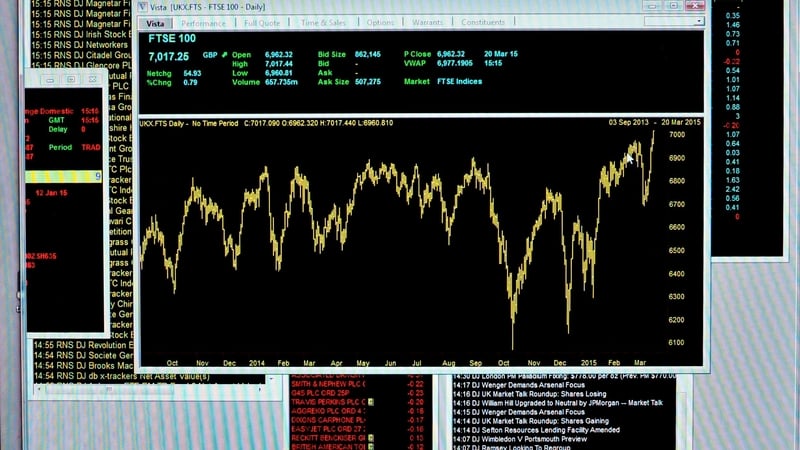Image resolution: width=800 pixels, height=450 pixels.
Task: Click the left arrow of RNS news scrollbar
Action: pyautogui.click(x=40, y=389)
